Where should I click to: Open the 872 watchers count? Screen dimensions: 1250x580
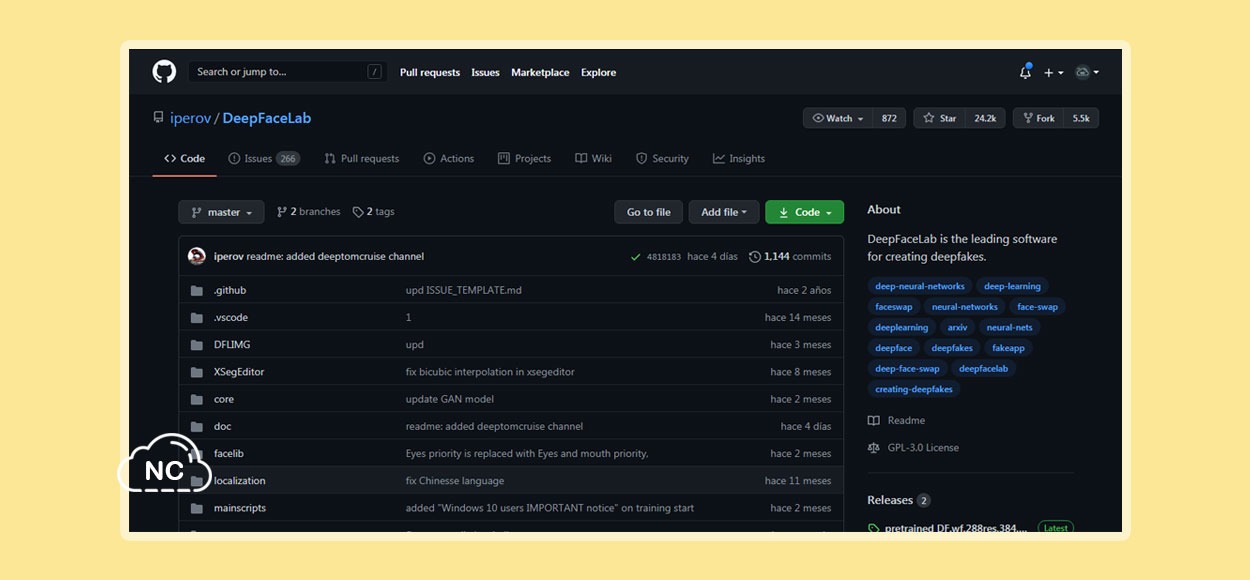click(889, 118)
